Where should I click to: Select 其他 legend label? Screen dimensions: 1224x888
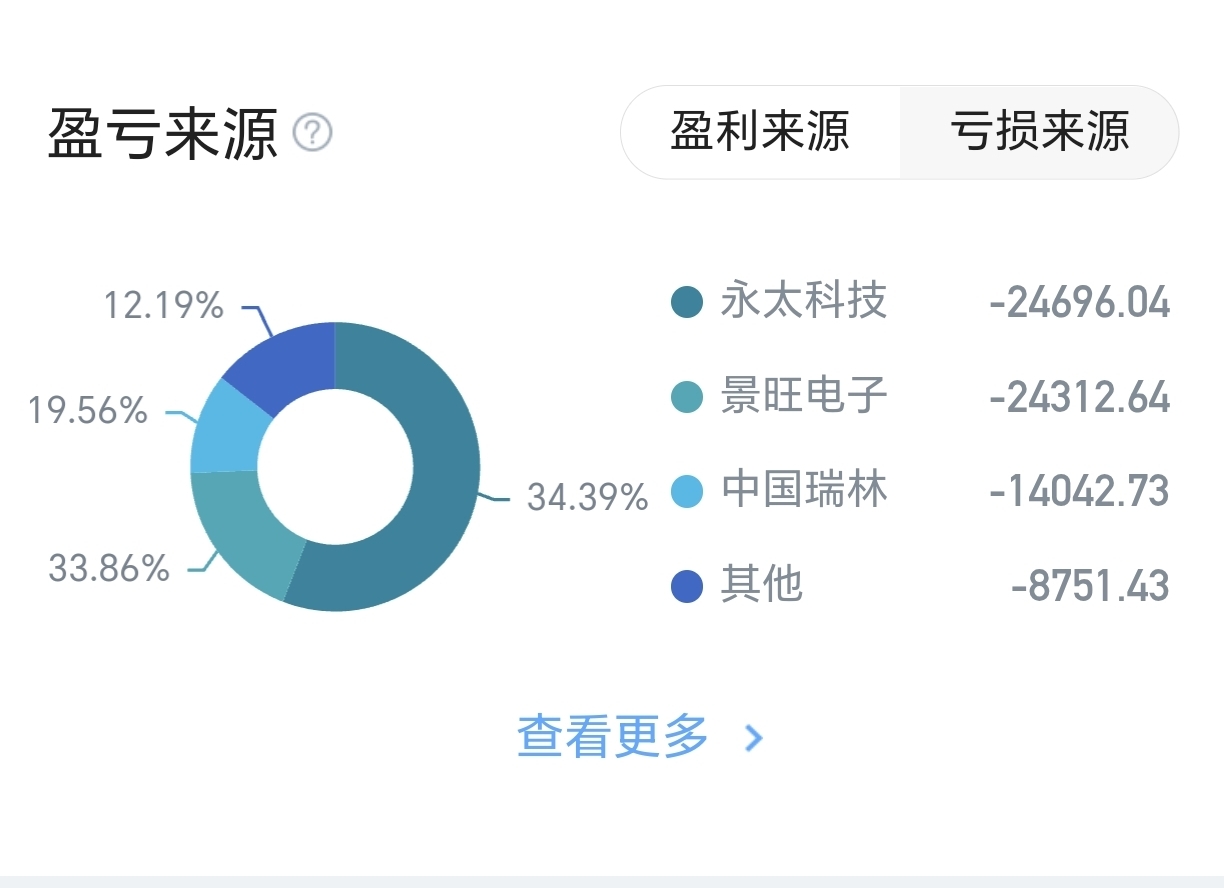pos(762,585)
